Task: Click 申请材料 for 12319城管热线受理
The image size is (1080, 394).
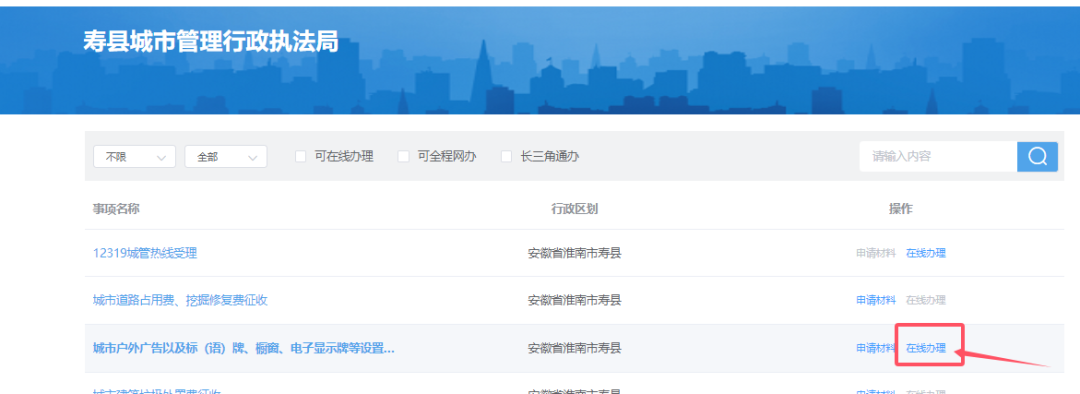Action: [x=876, y=253]
